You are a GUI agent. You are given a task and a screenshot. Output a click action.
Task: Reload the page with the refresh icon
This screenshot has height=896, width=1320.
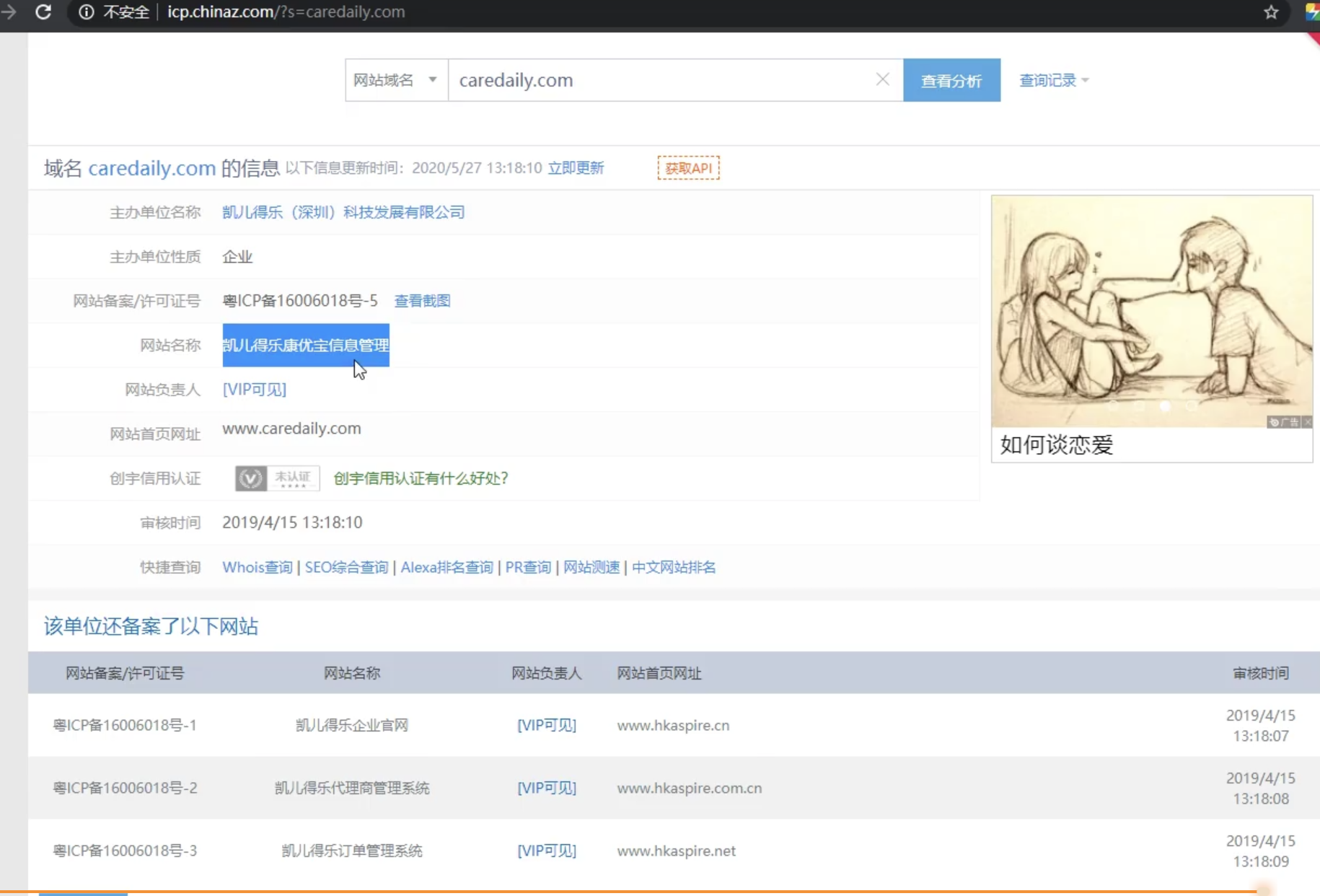(43, 12)
